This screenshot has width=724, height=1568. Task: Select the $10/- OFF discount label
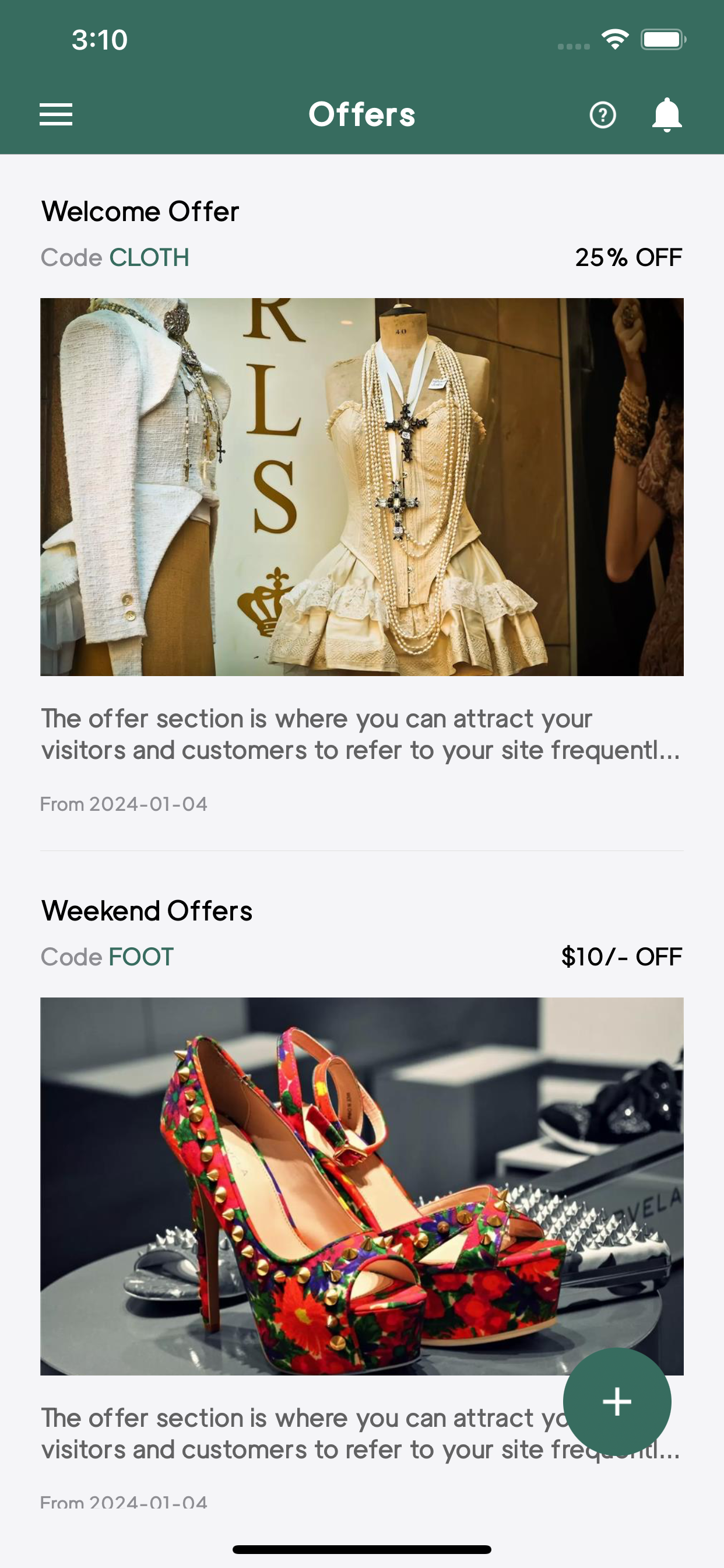click(622, 957)
